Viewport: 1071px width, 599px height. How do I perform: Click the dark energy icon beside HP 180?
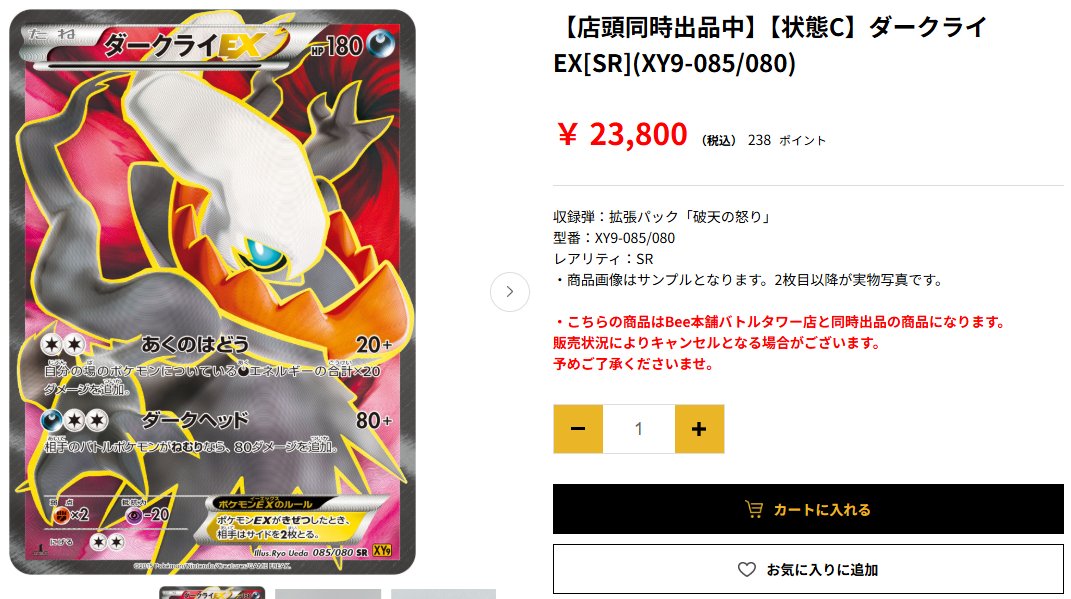tap(380, 45)
